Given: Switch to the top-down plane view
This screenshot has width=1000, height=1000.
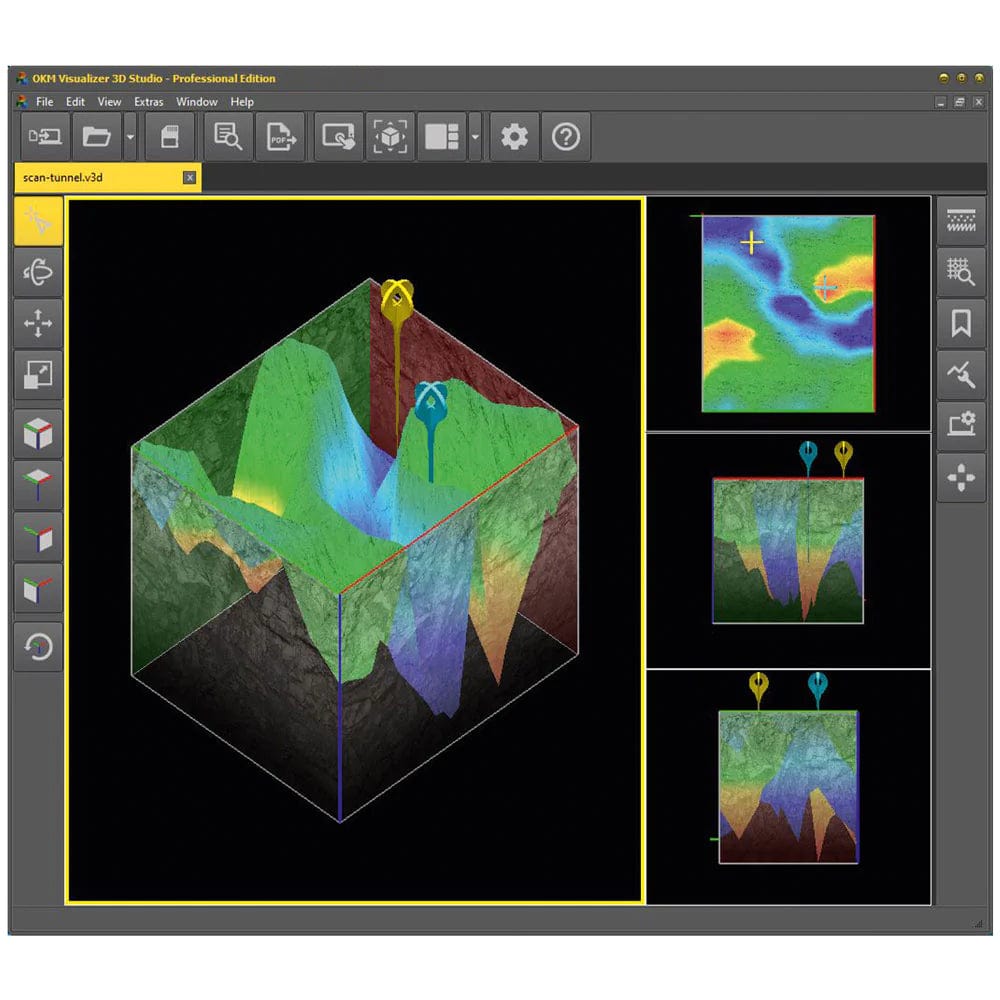Looking at the screenshot, I should (37, 484).
